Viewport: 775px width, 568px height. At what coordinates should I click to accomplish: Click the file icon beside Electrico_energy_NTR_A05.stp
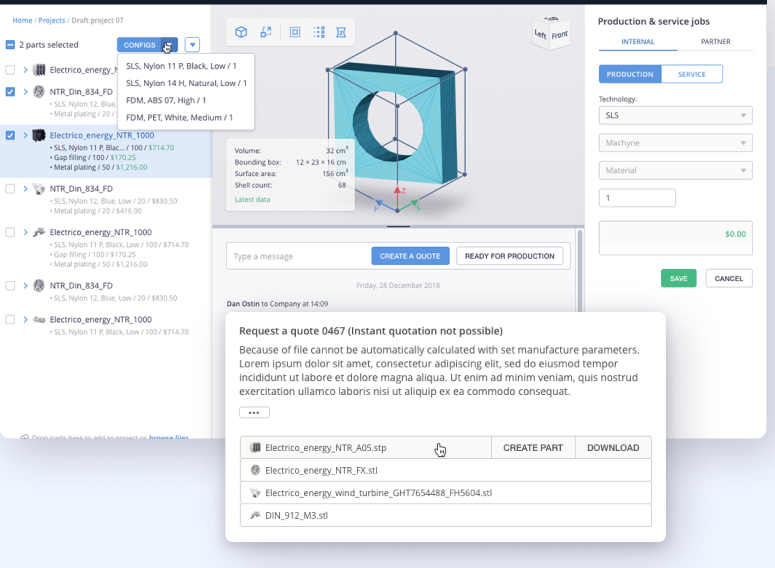coord(255,447)
